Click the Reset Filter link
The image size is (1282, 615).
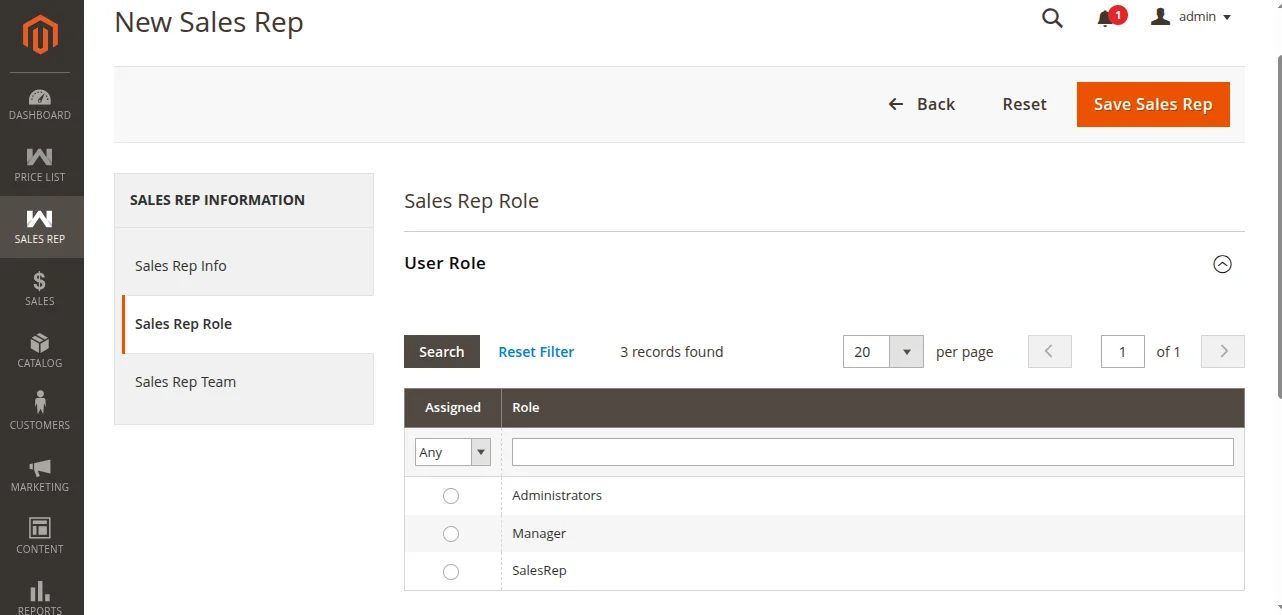pos(536,352)
